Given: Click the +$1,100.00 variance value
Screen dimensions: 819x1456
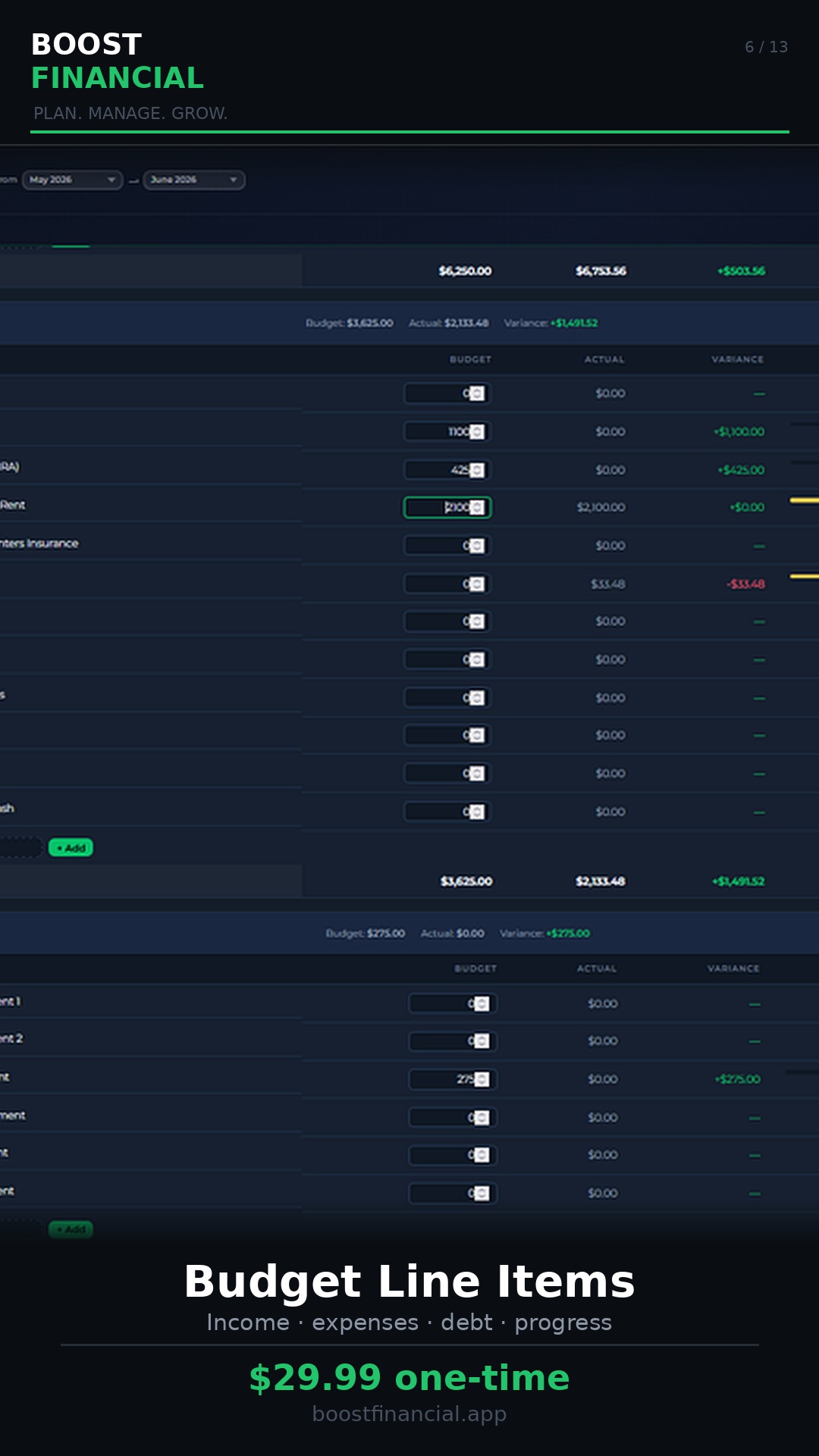Looking at the screenshot, I should click(x=739, y=431).
